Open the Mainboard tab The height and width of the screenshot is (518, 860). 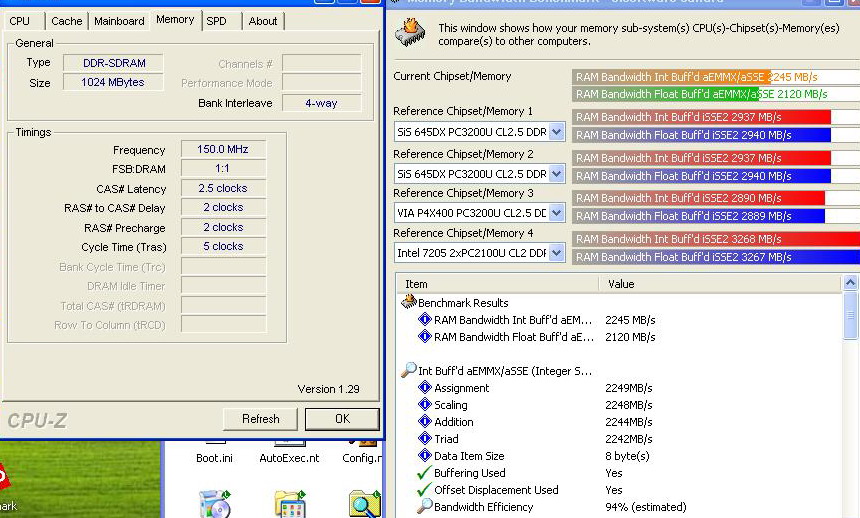point(119,21)
